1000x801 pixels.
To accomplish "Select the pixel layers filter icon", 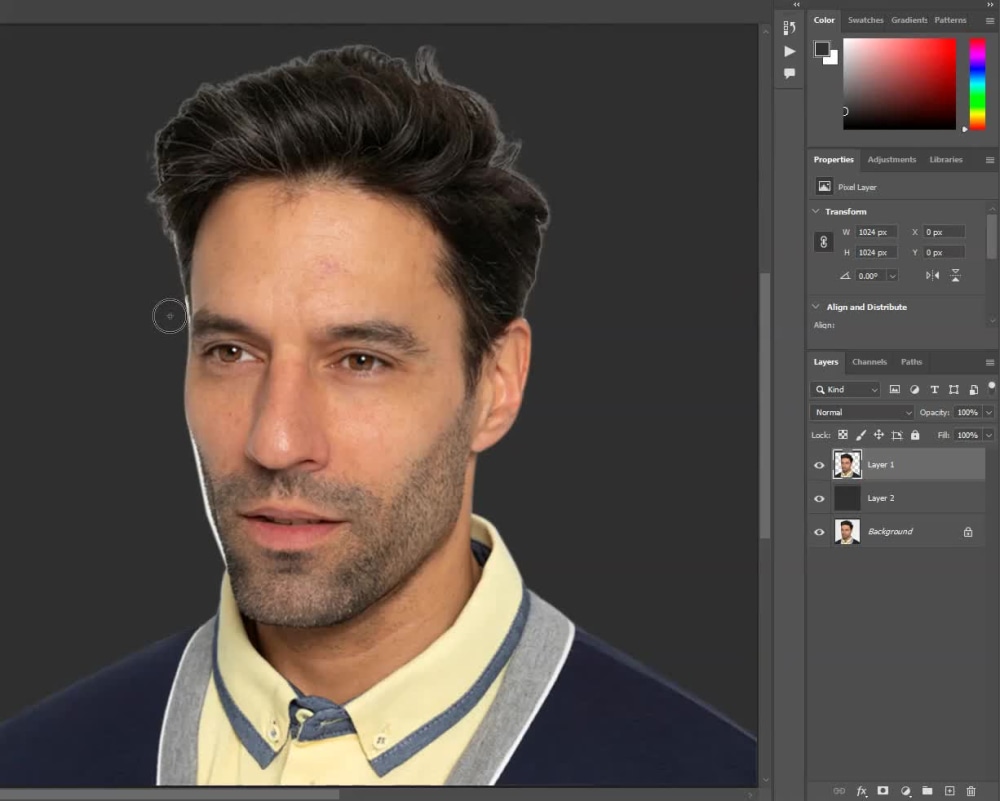I will click(x=896, y=390).
